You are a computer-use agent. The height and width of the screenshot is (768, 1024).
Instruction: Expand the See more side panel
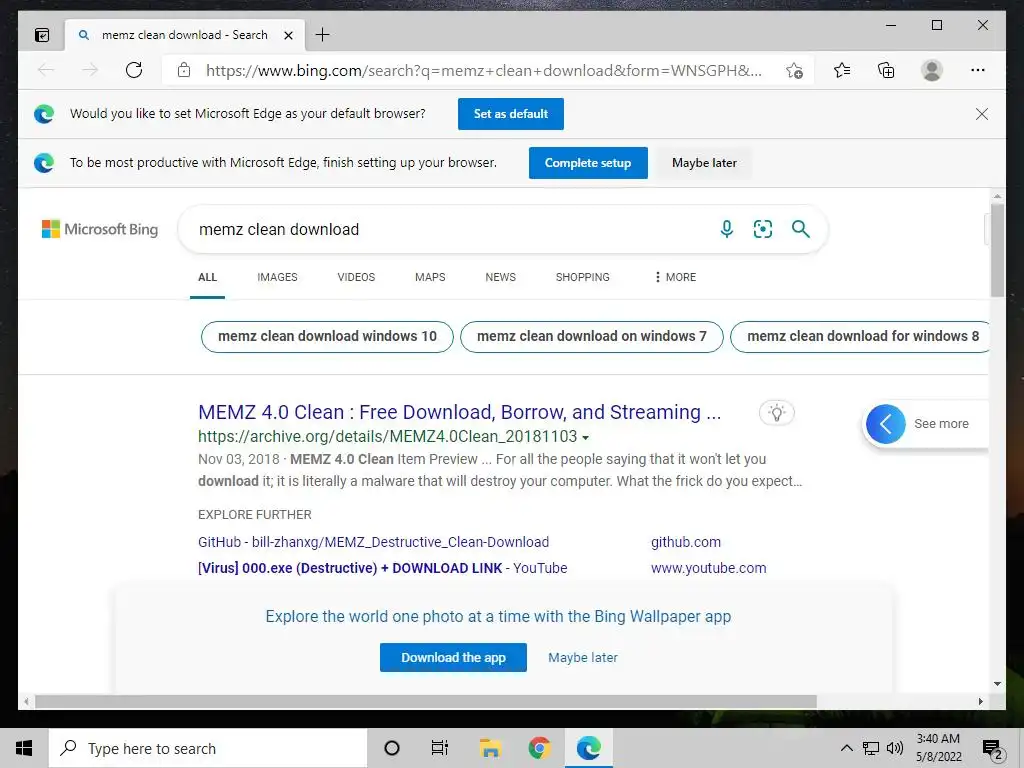(886, 424)
